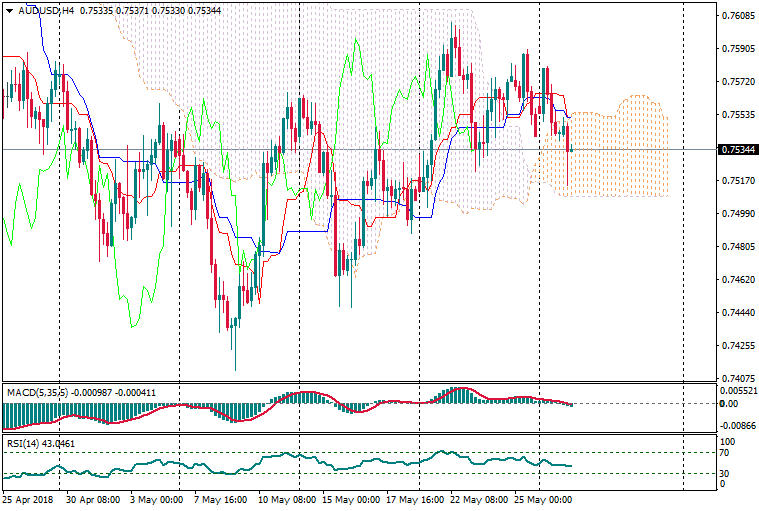The image size is (759, 511).
Task: Select the current price tag 0.75344
Action: 737,149
